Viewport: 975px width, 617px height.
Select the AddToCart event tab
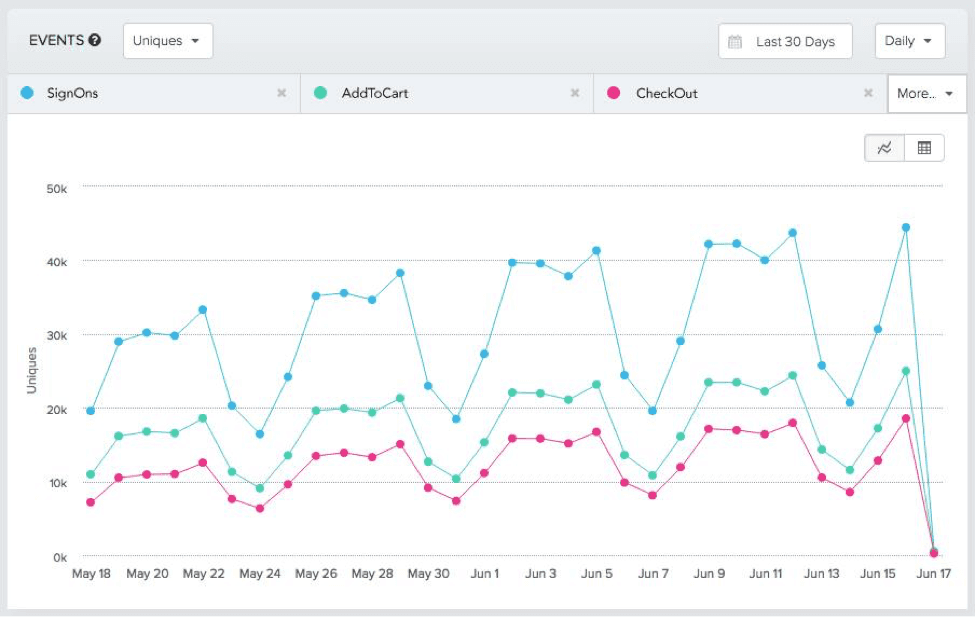(440, 93)
